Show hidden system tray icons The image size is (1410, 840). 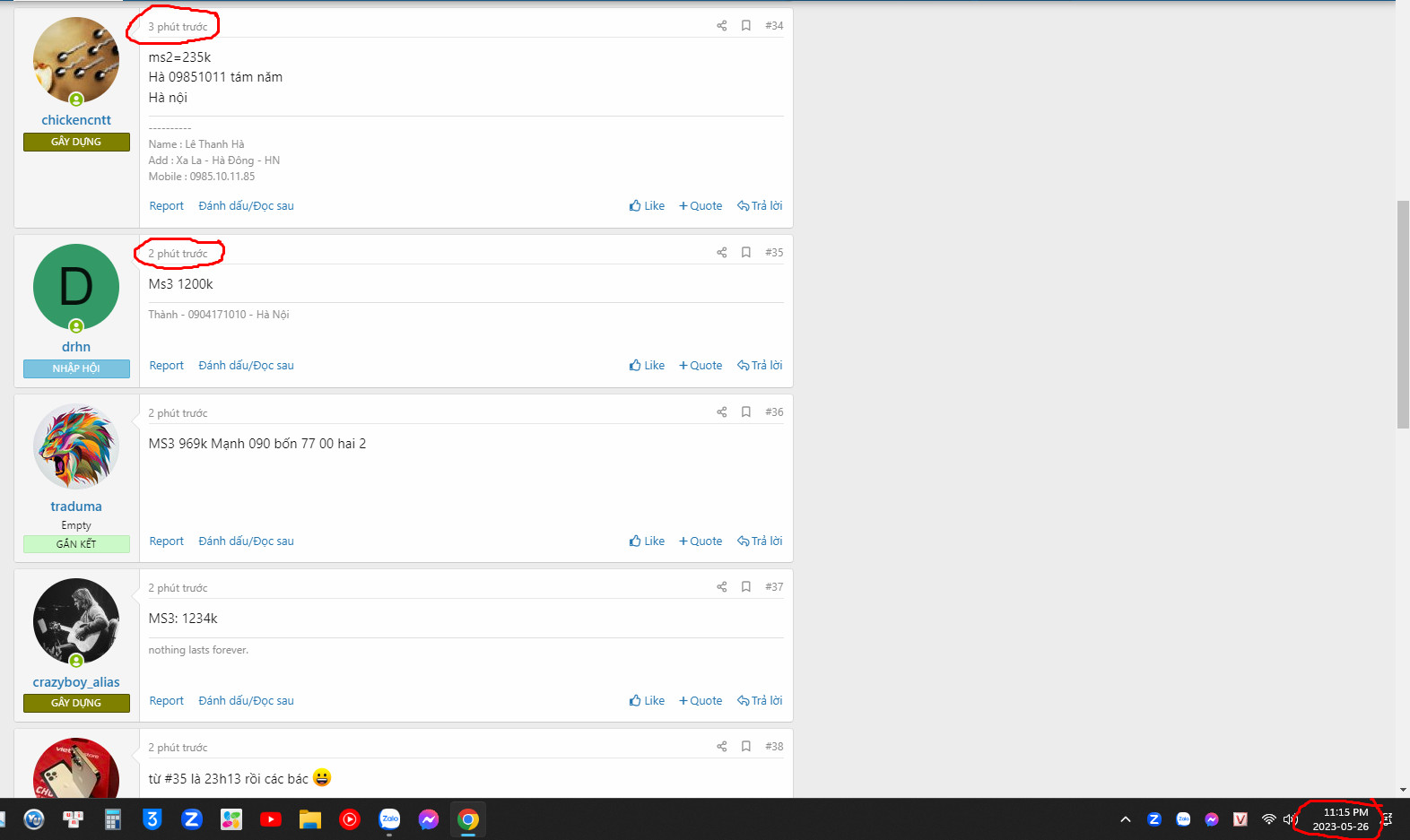(x=1126, y=819)
